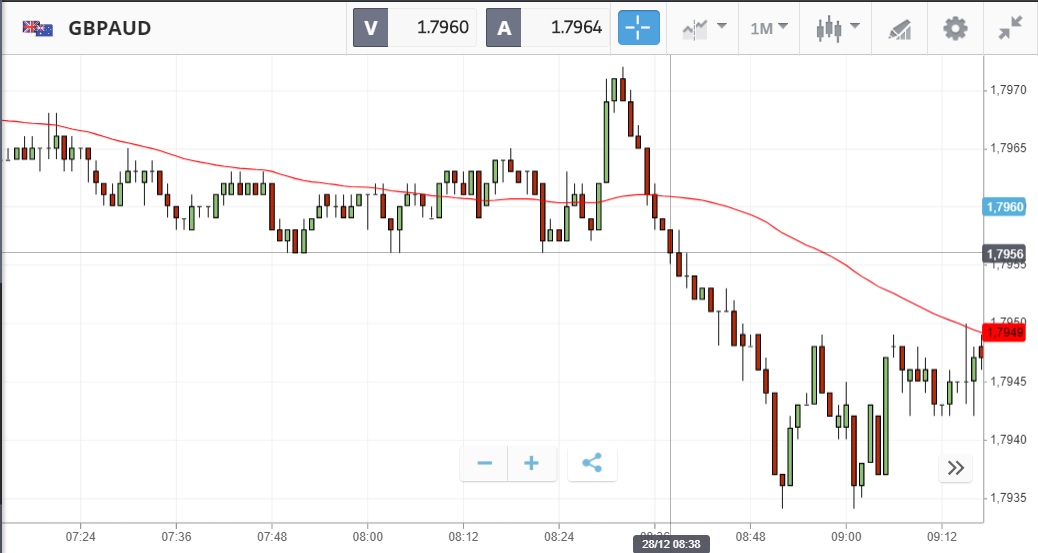This screenshot has width=1038, height=553.
Task: Open the indicators dropdown
Action: click(x=704, y=28)
